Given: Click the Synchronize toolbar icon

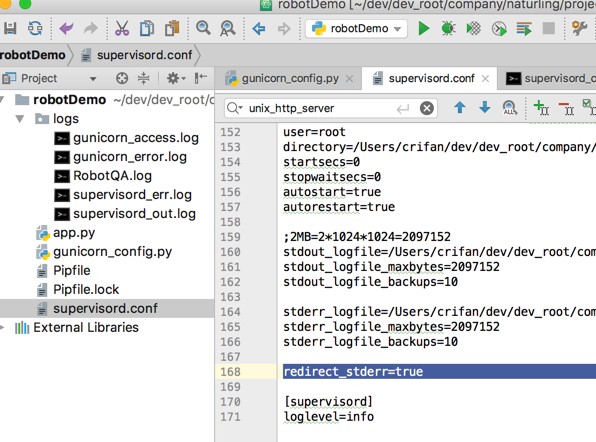Looking at the screenshot, I should (35, 29).
